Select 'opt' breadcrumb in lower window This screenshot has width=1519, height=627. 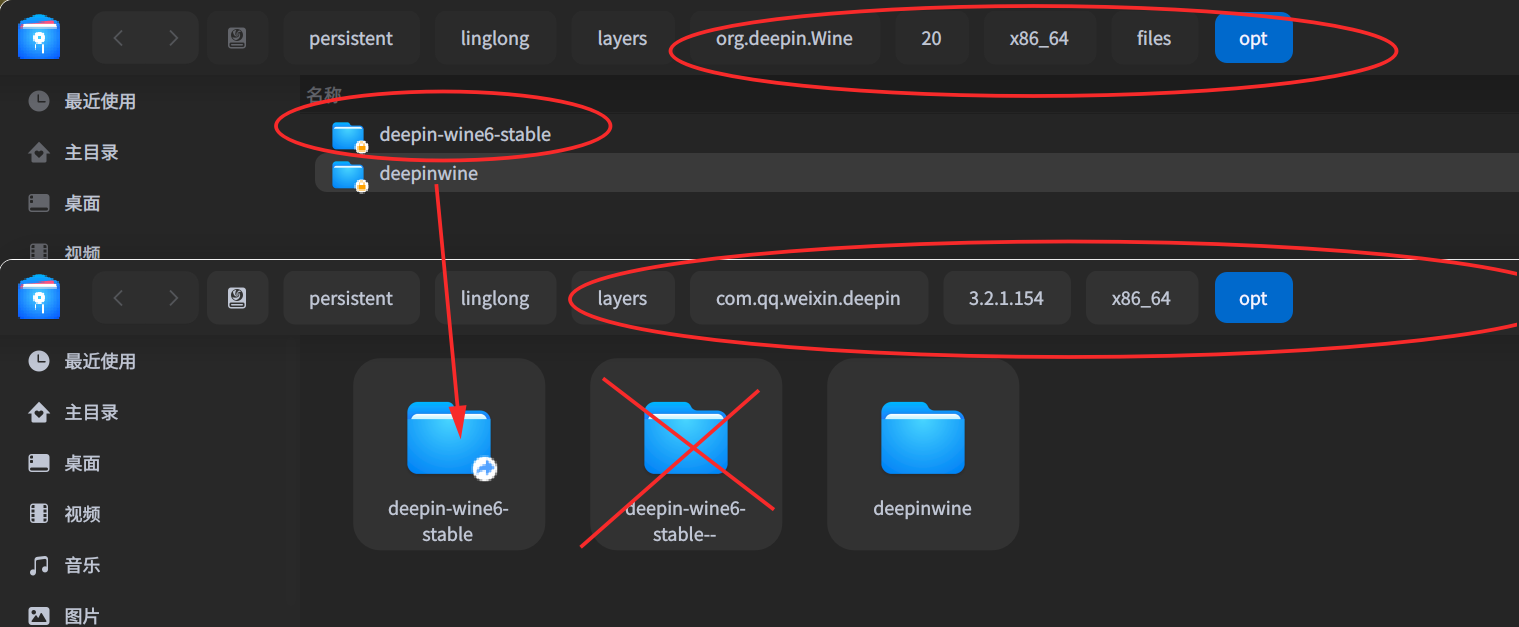click(1253, 298)
